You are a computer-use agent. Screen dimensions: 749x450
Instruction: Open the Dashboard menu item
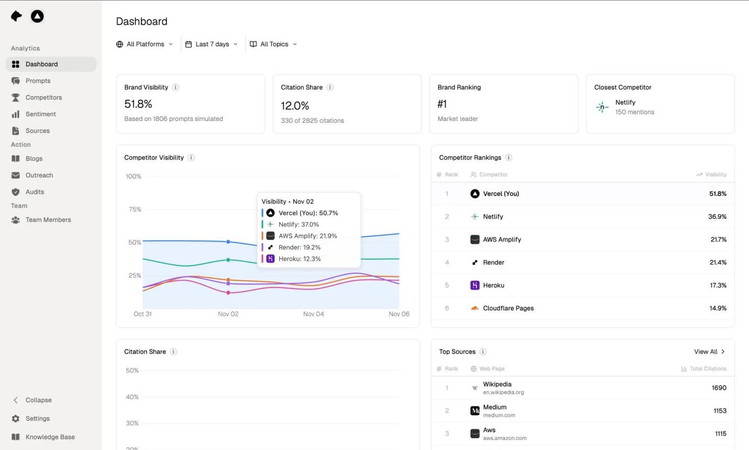point(51,64)
